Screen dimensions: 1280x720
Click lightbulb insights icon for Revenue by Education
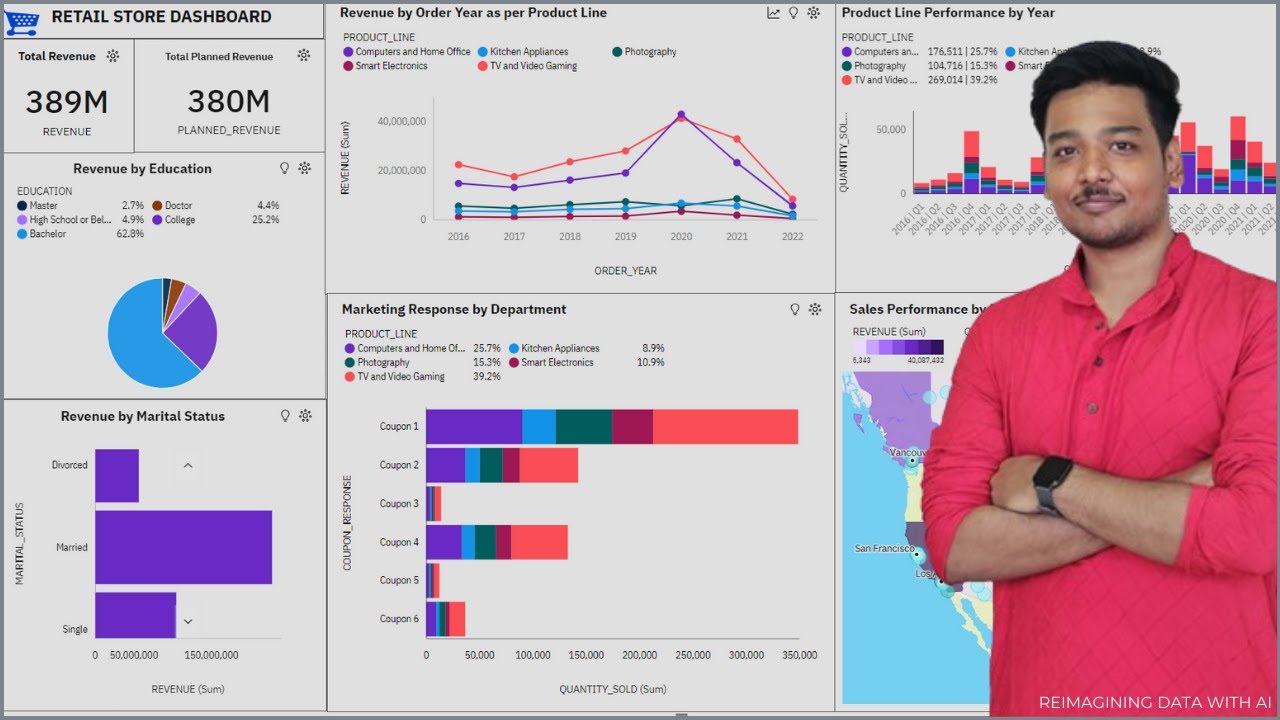[284, 168]
